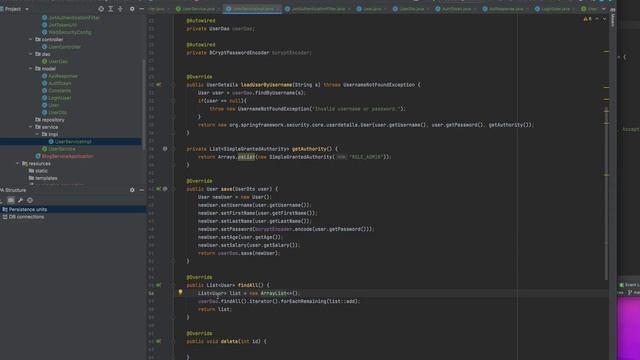This screenshot has height=360, width=640.
Task: Click the warnings indicator in editor corner
Action: tap(587, 19)
